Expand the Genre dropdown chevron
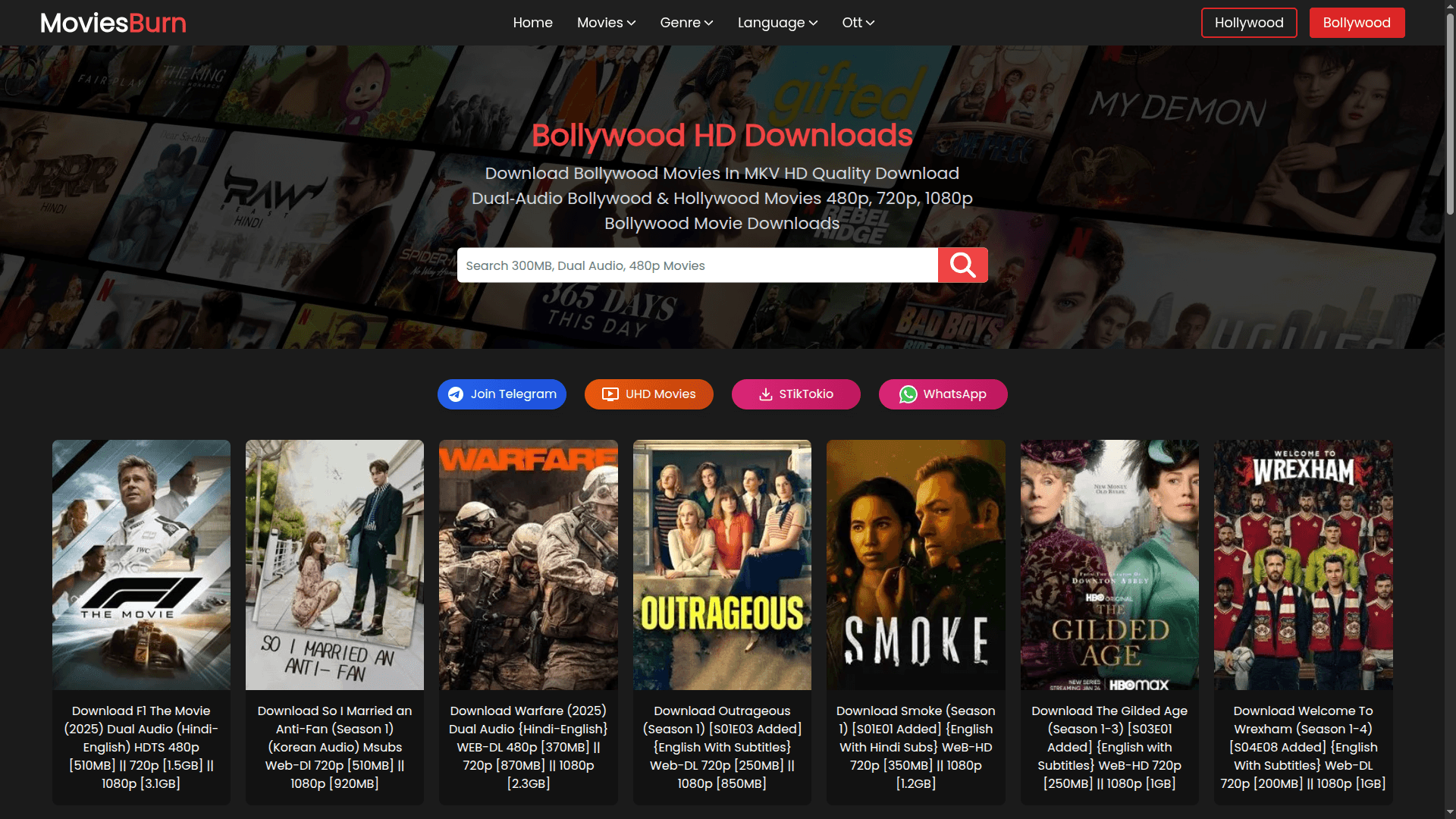This screenshot has height=819, width=1456. pyautogui.click(x=709, y=23)
